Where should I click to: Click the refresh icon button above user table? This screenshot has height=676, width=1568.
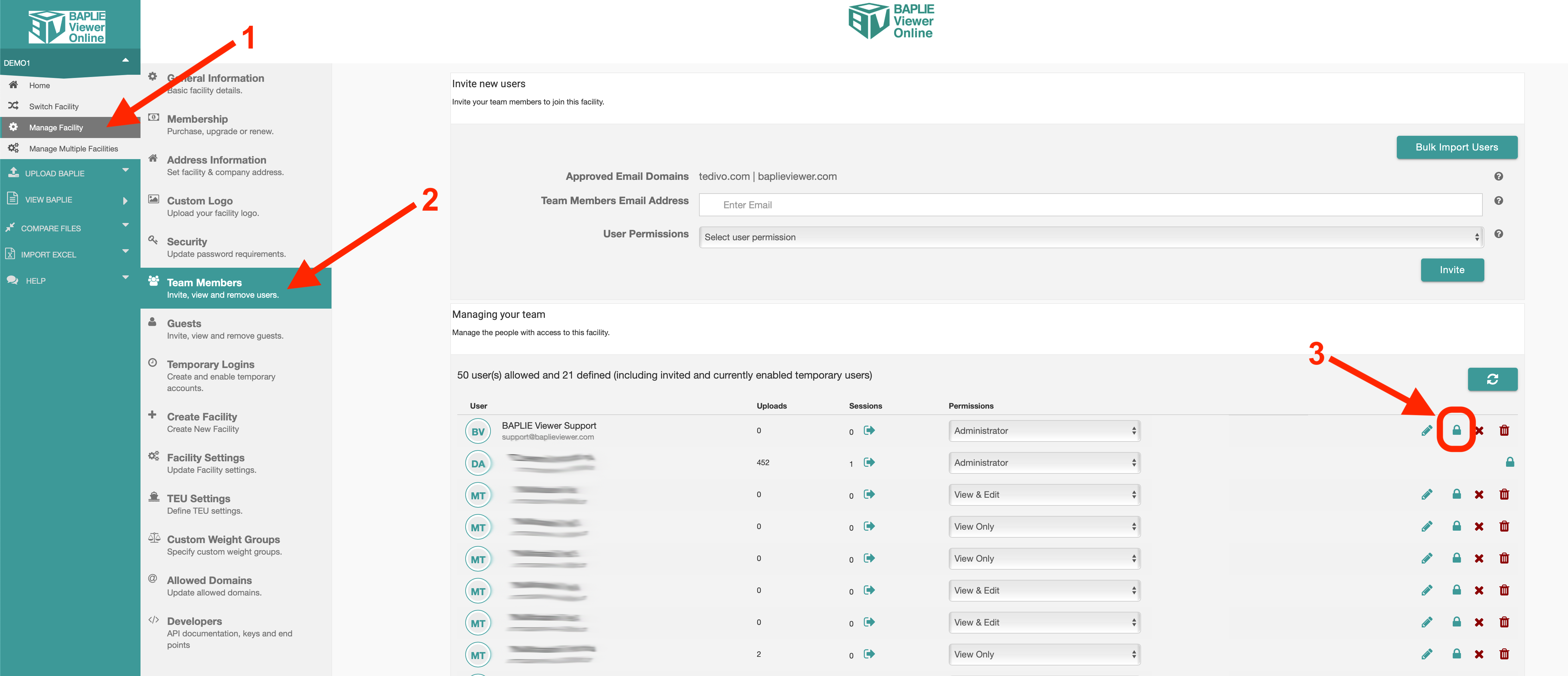click(1492, 380)
